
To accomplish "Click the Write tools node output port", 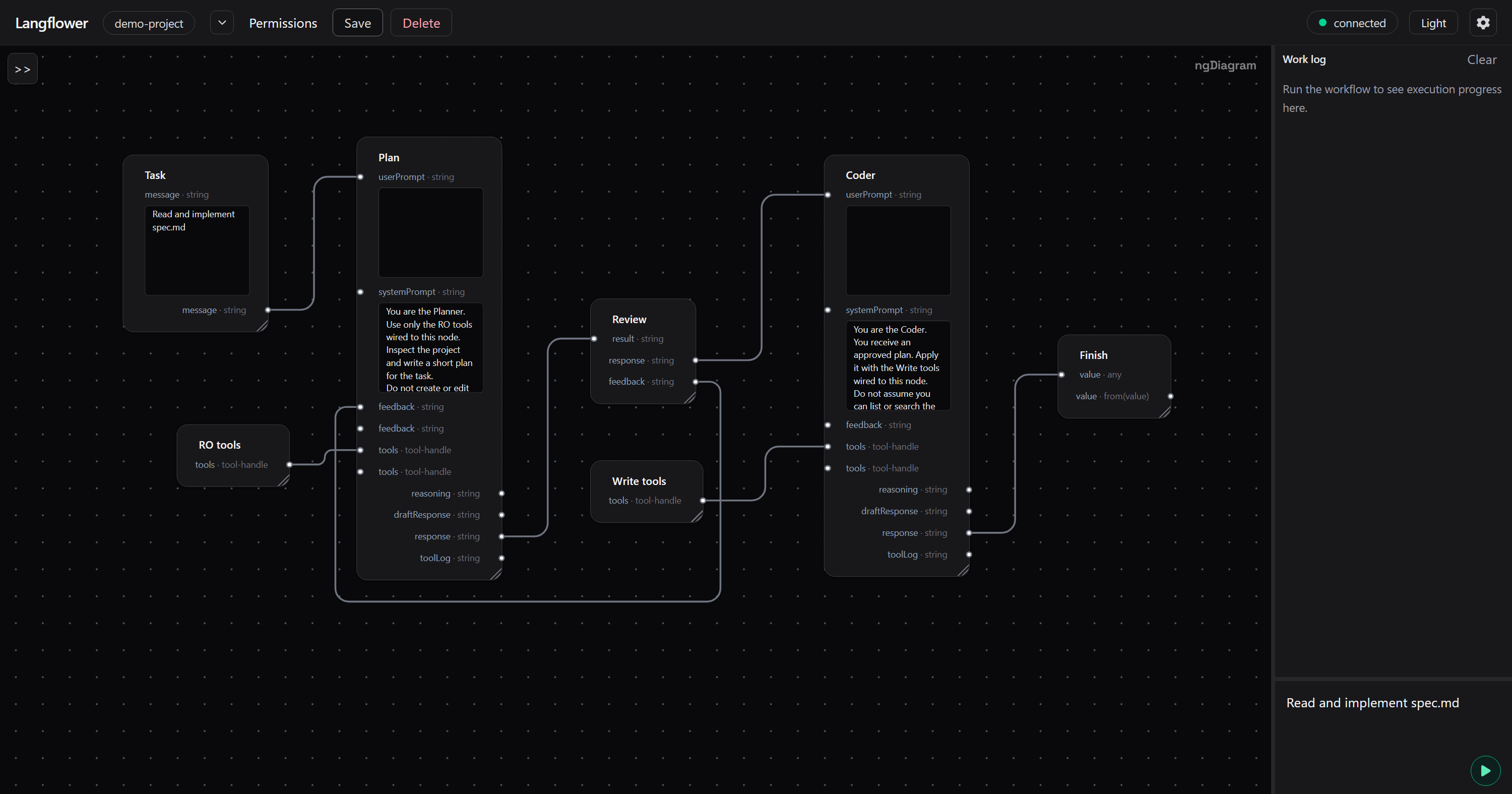I will (x=703, y=501).
